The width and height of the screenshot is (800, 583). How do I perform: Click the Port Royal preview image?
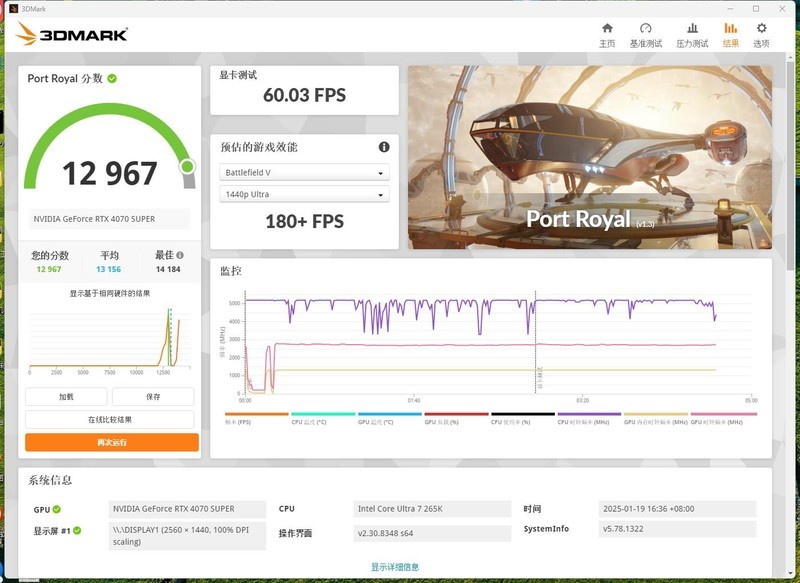tap(597, 157)
